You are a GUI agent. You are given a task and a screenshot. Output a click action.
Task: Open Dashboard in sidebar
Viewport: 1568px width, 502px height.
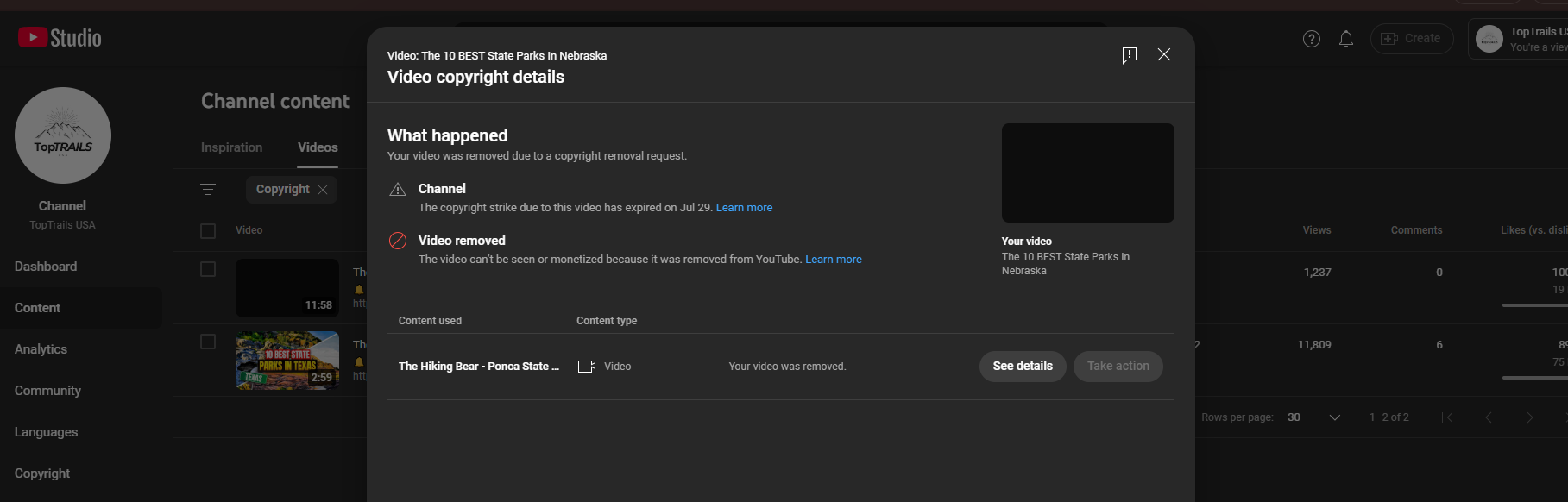click(x=46, y=267)
